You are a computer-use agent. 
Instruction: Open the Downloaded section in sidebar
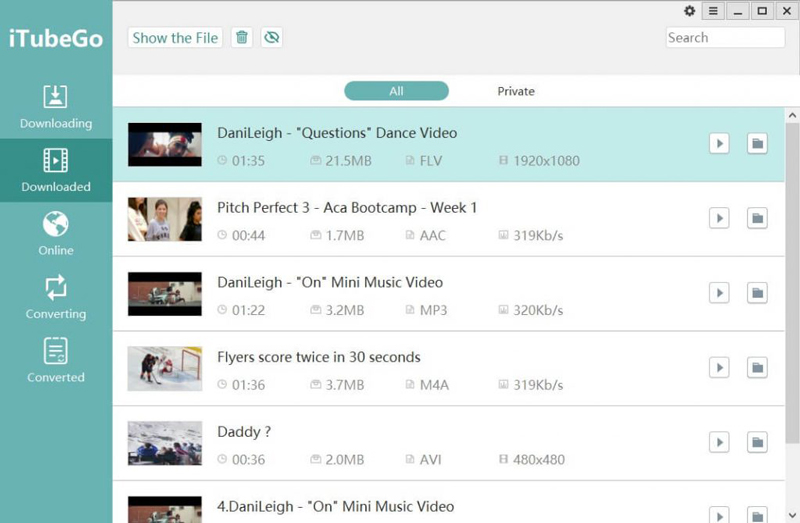[56, 170]
